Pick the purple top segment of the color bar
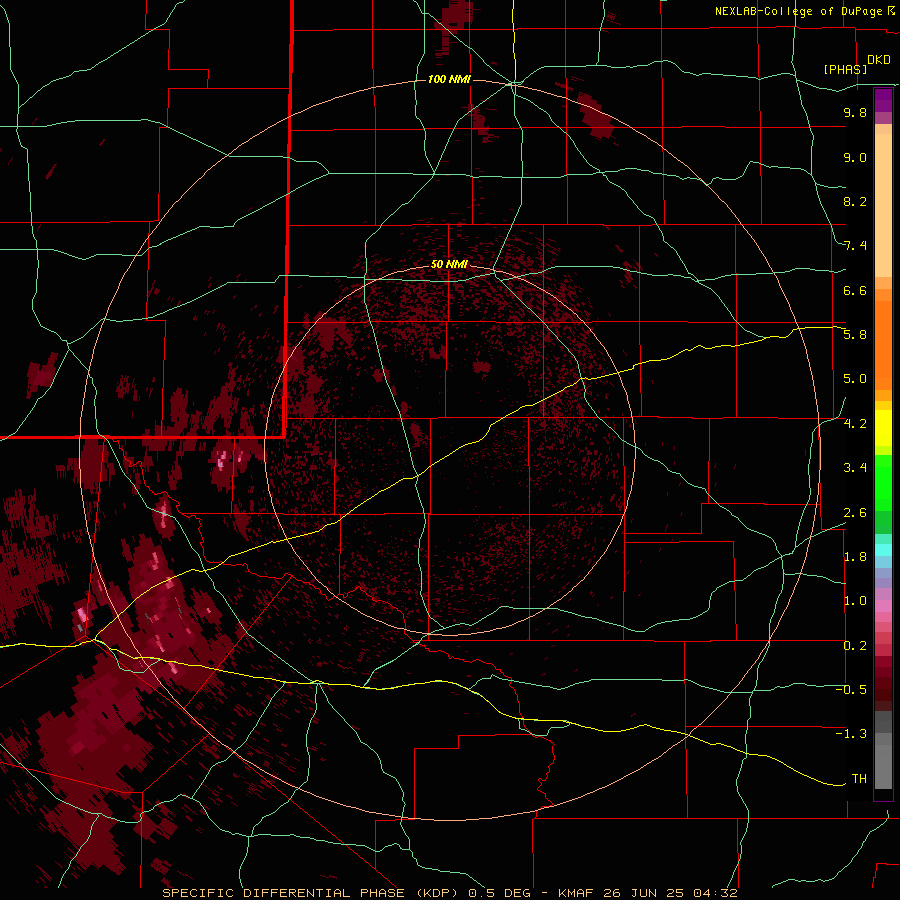This screenshot has height=900, width=900. coord(883,100)
